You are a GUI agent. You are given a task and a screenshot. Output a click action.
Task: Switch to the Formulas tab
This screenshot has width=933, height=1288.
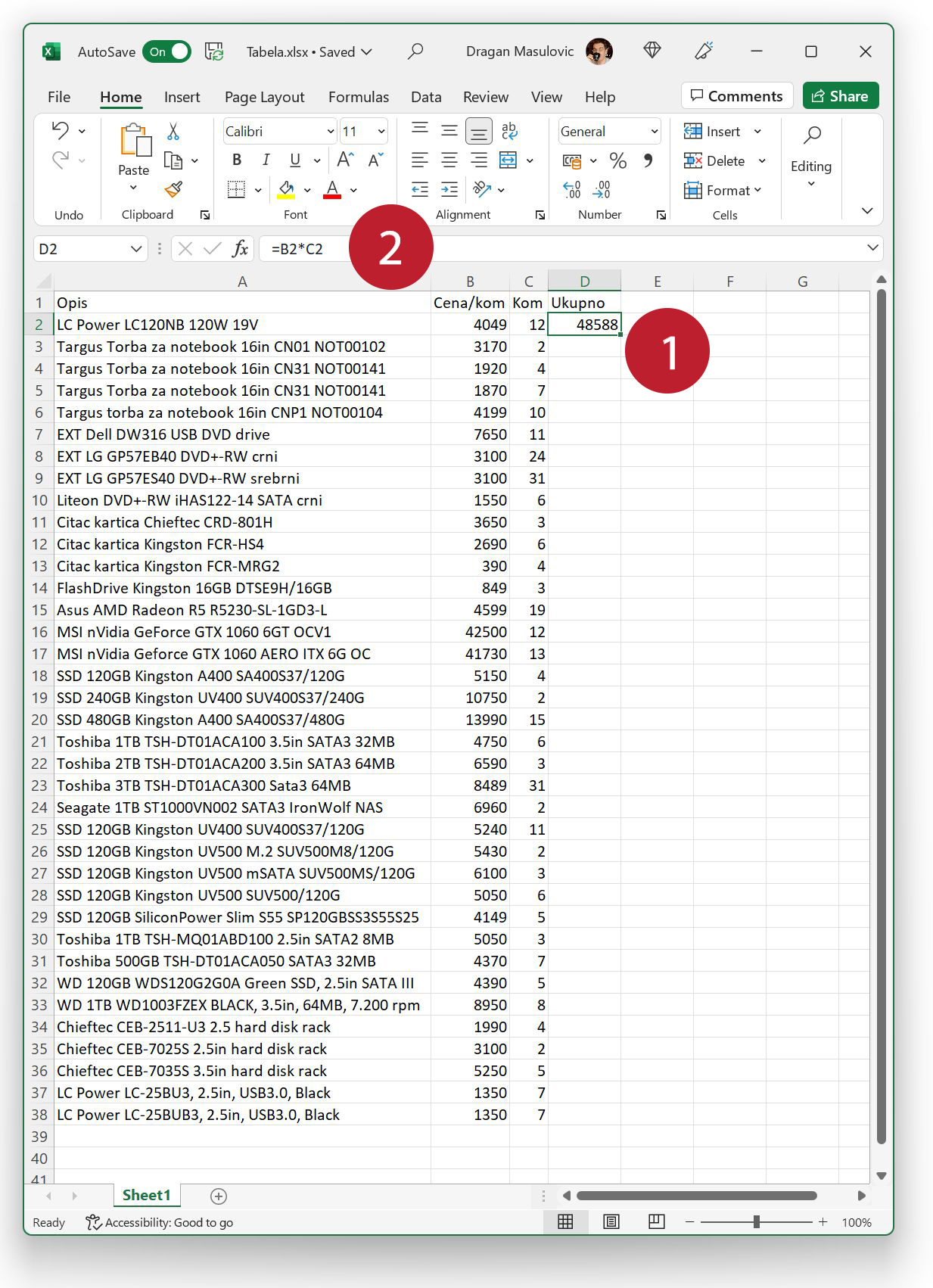tap(359, 97)
